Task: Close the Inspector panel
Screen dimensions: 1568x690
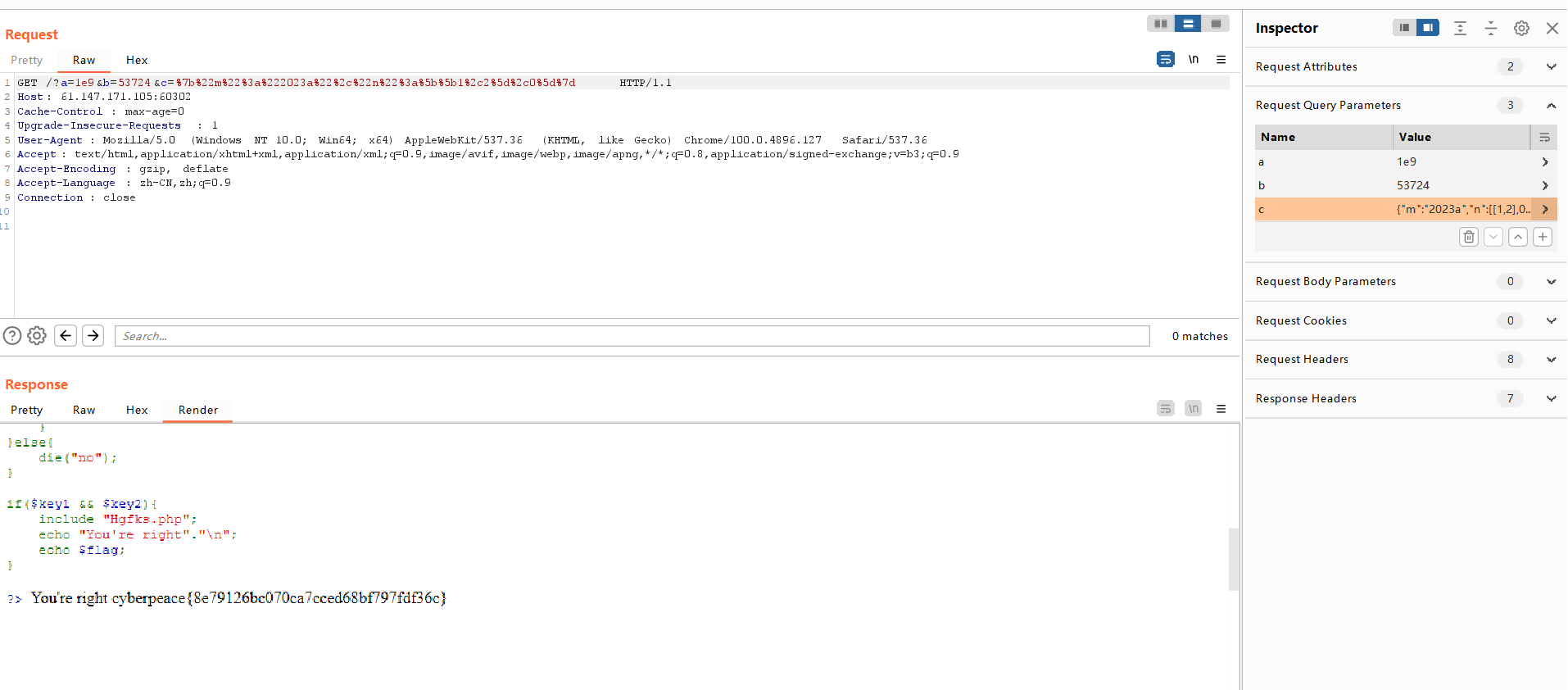Action: (1552, 28)
